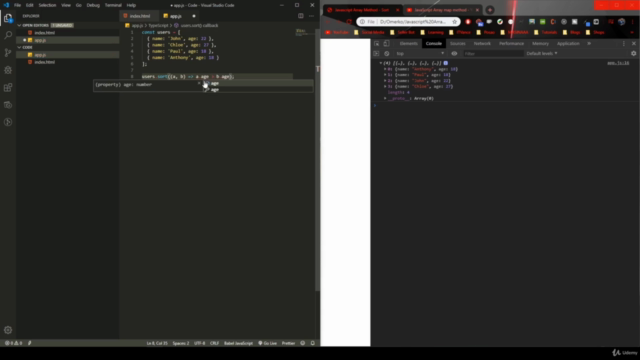Open the app.js source link in console

point(618,63)
